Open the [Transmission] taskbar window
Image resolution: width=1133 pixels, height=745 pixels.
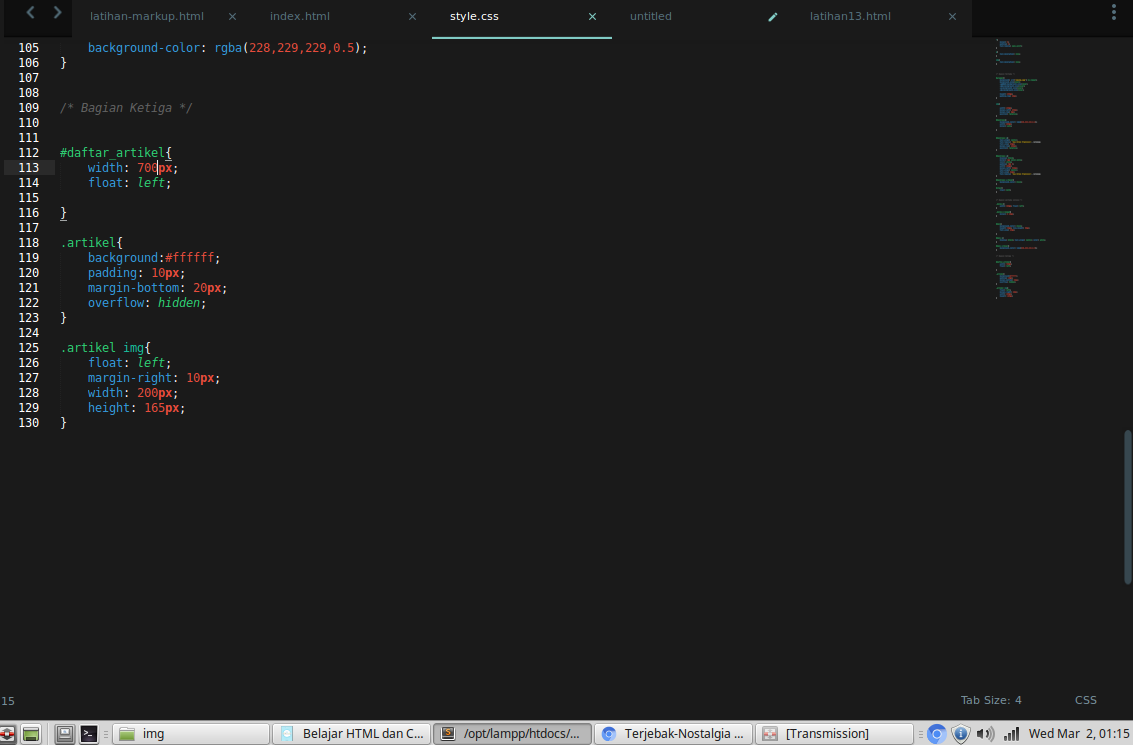pos(835,734)
